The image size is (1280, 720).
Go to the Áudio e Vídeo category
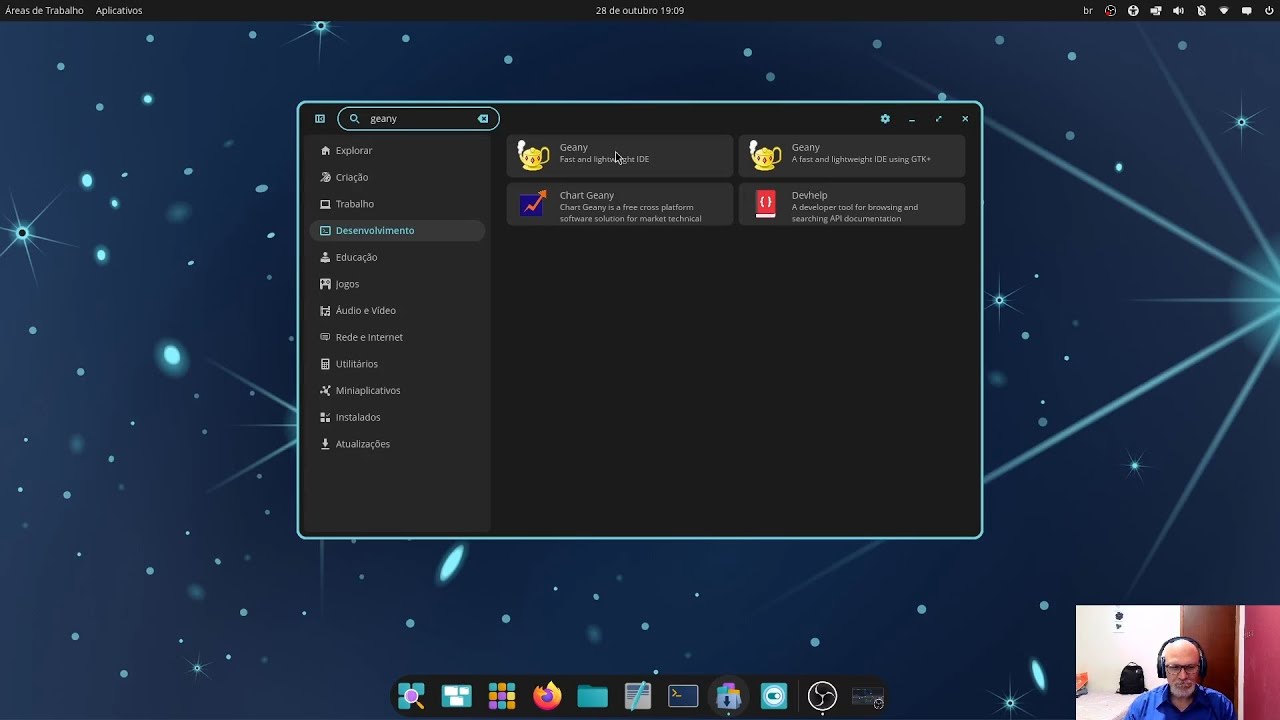point(397,310)
